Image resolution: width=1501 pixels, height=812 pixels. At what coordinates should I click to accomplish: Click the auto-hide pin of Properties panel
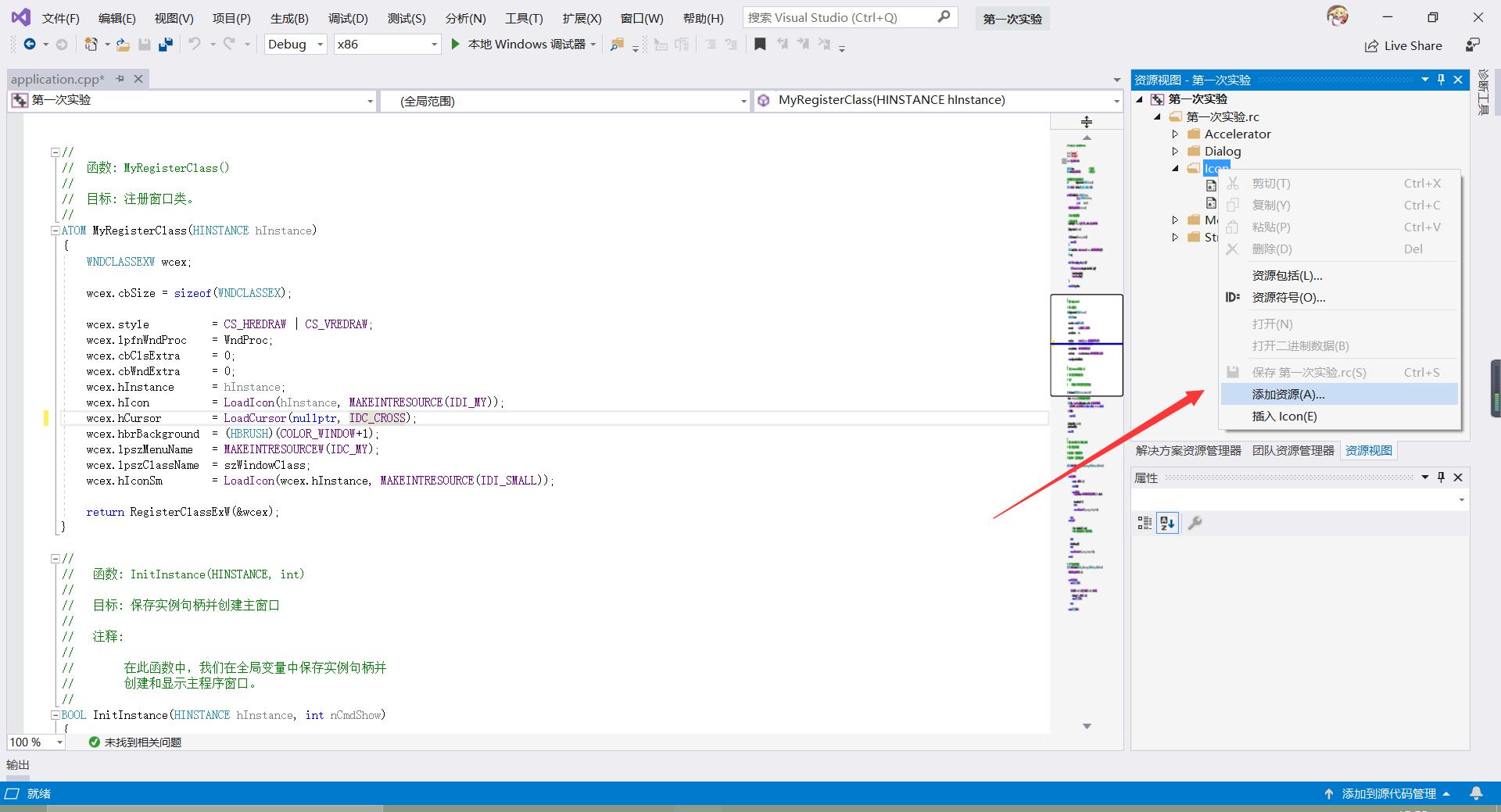click(x=1442, y=477)
